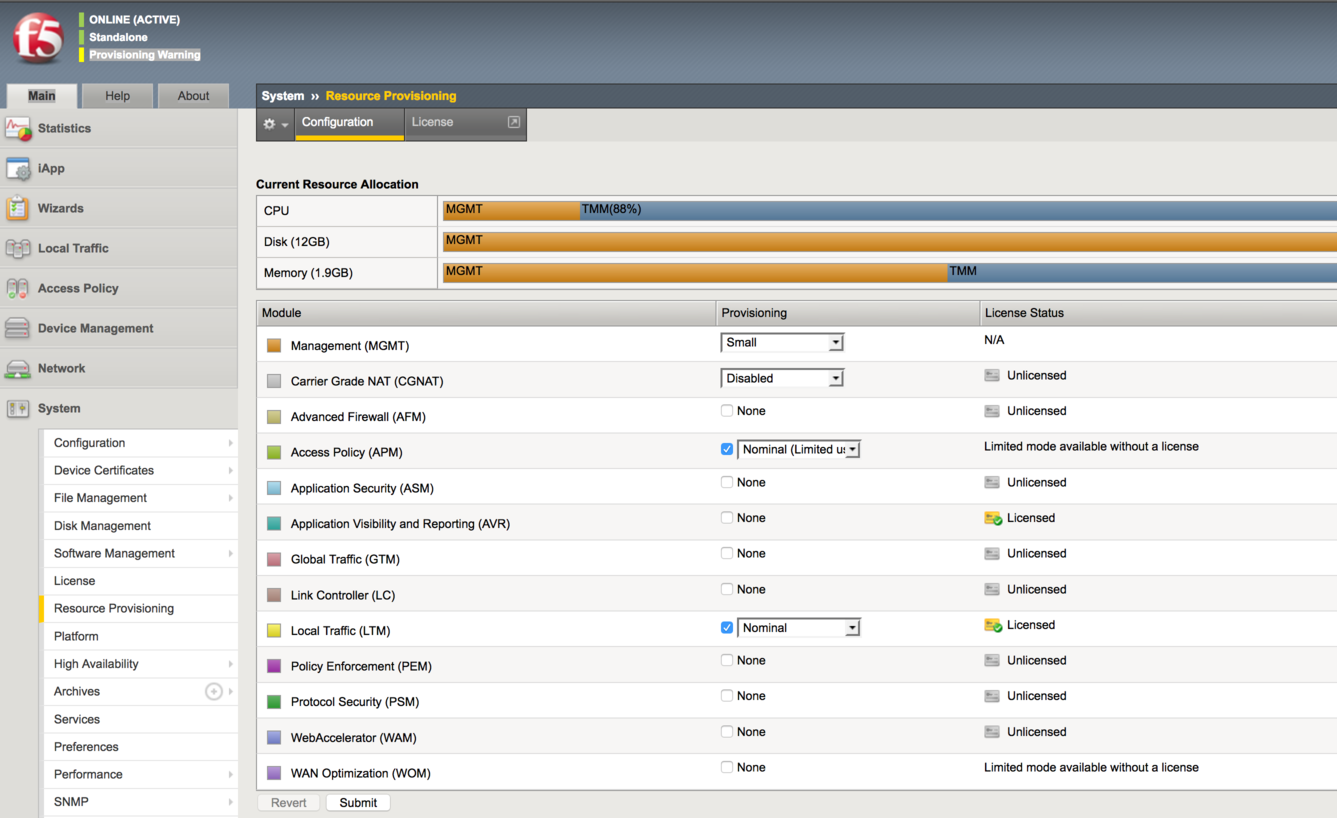
Task: Open the Statistics sidebar icon
Action: pos(18,128)
